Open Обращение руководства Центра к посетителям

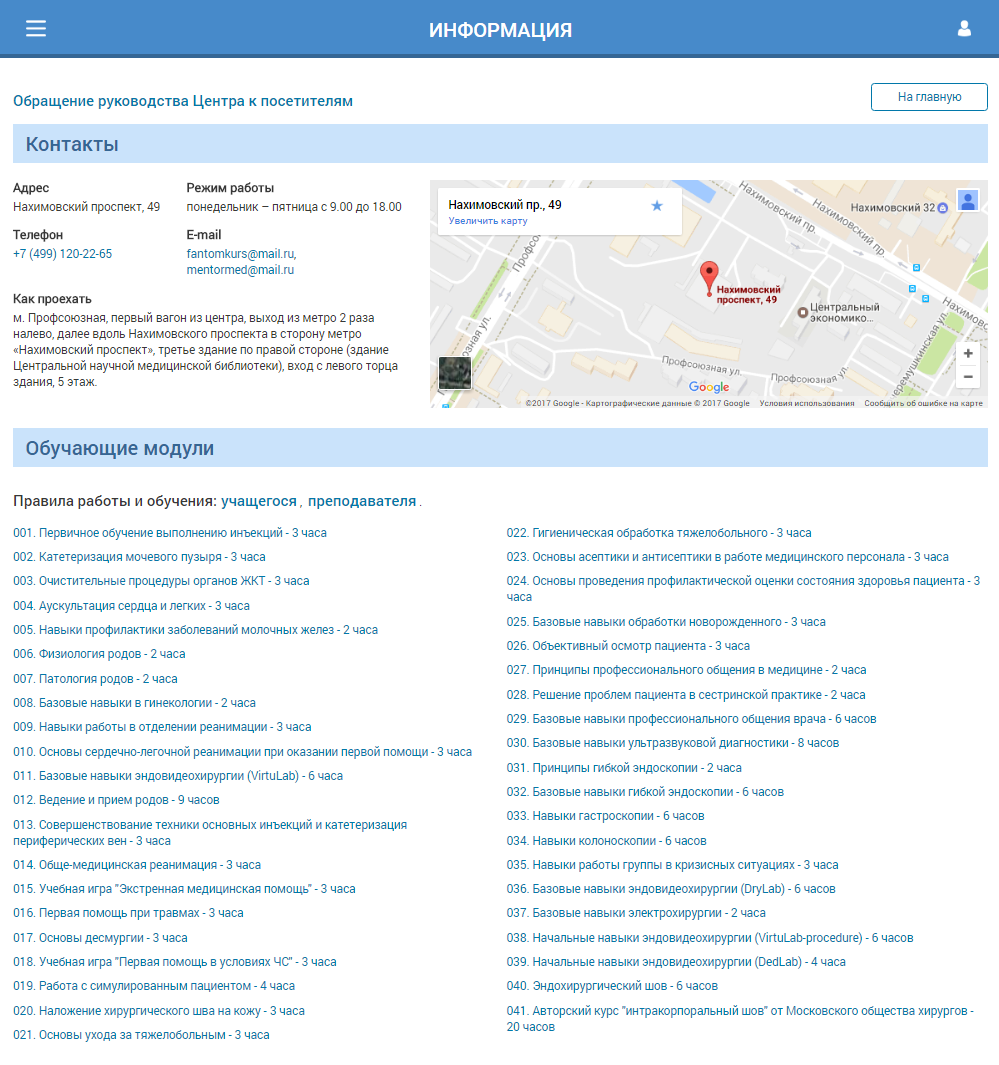tap(183, 101)
